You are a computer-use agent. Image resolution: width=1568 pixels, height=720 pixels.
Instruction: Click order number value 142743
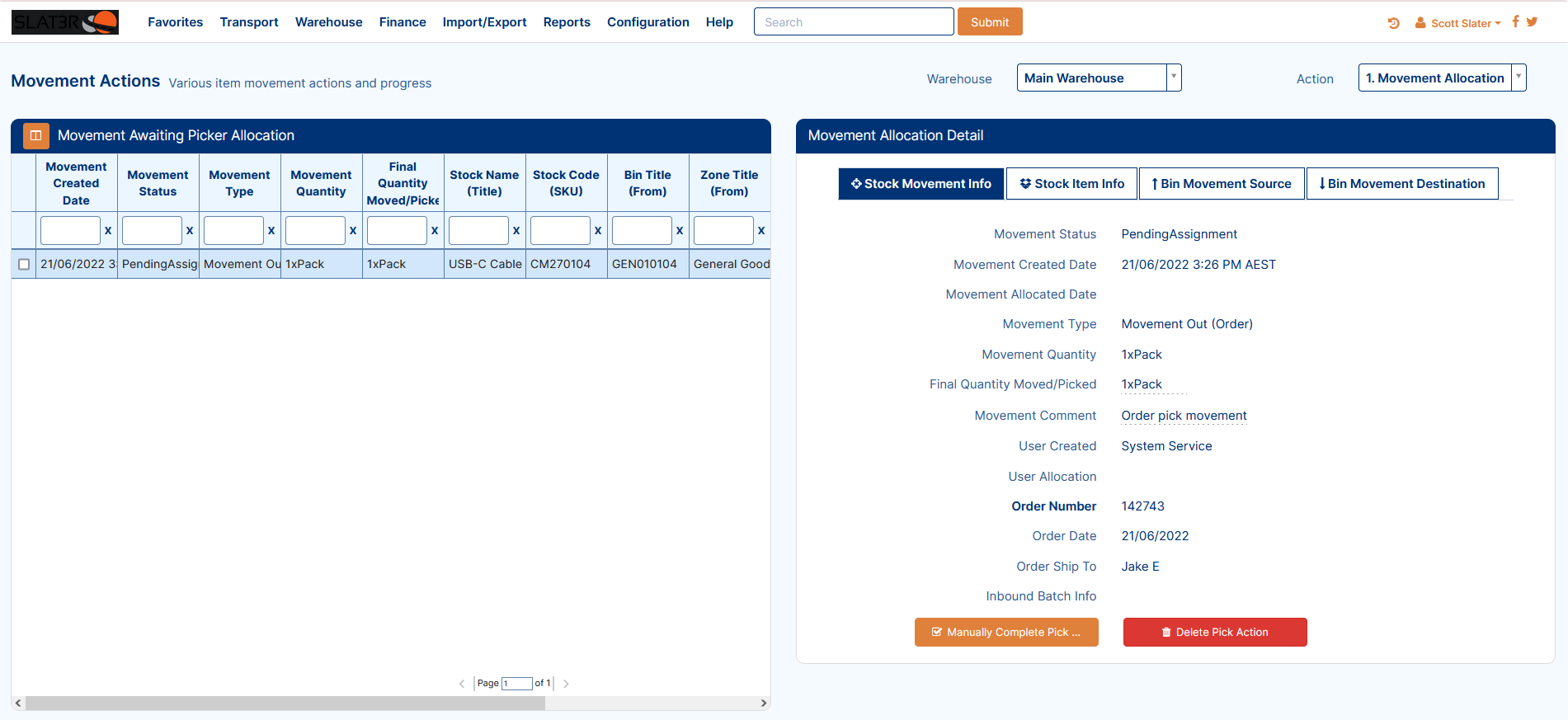[1142, 506]
